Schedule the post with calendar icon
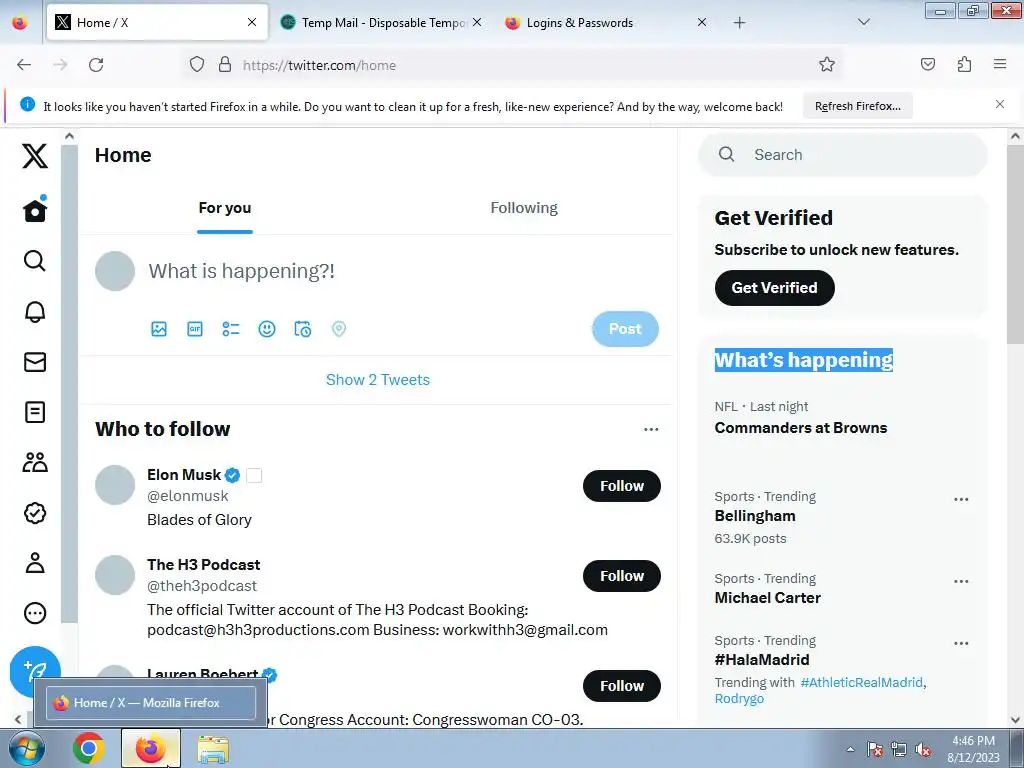 coord(302,328)
